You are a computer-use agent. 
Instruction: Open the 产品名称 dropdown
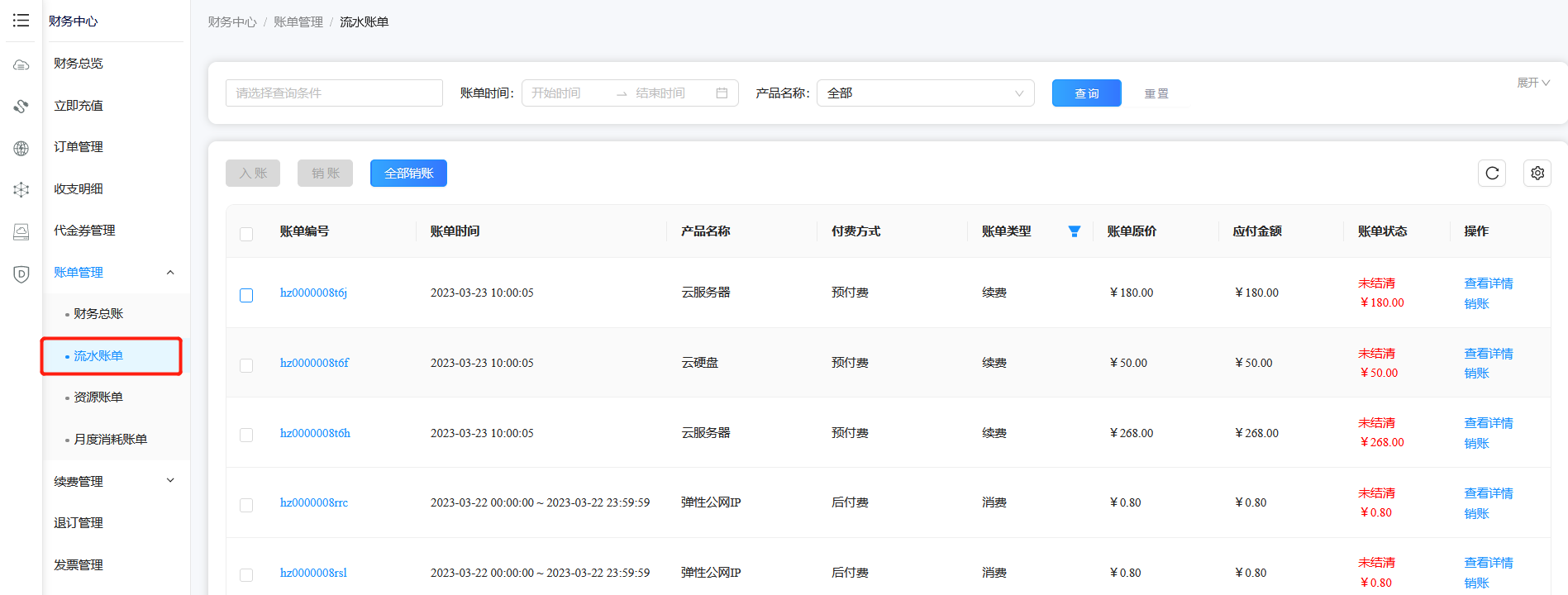click(926, 93)
